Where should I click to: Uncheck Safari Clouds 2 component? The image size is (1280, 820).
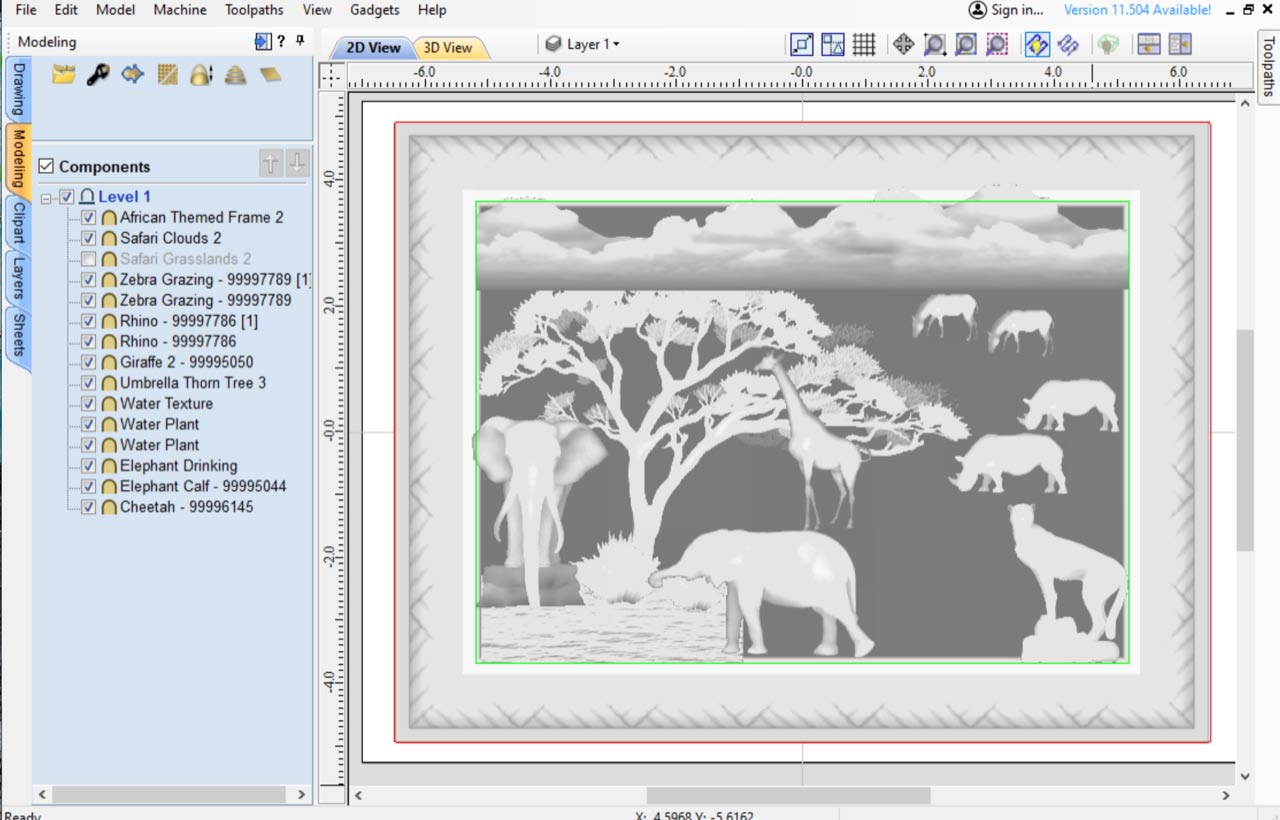point(88,238)
